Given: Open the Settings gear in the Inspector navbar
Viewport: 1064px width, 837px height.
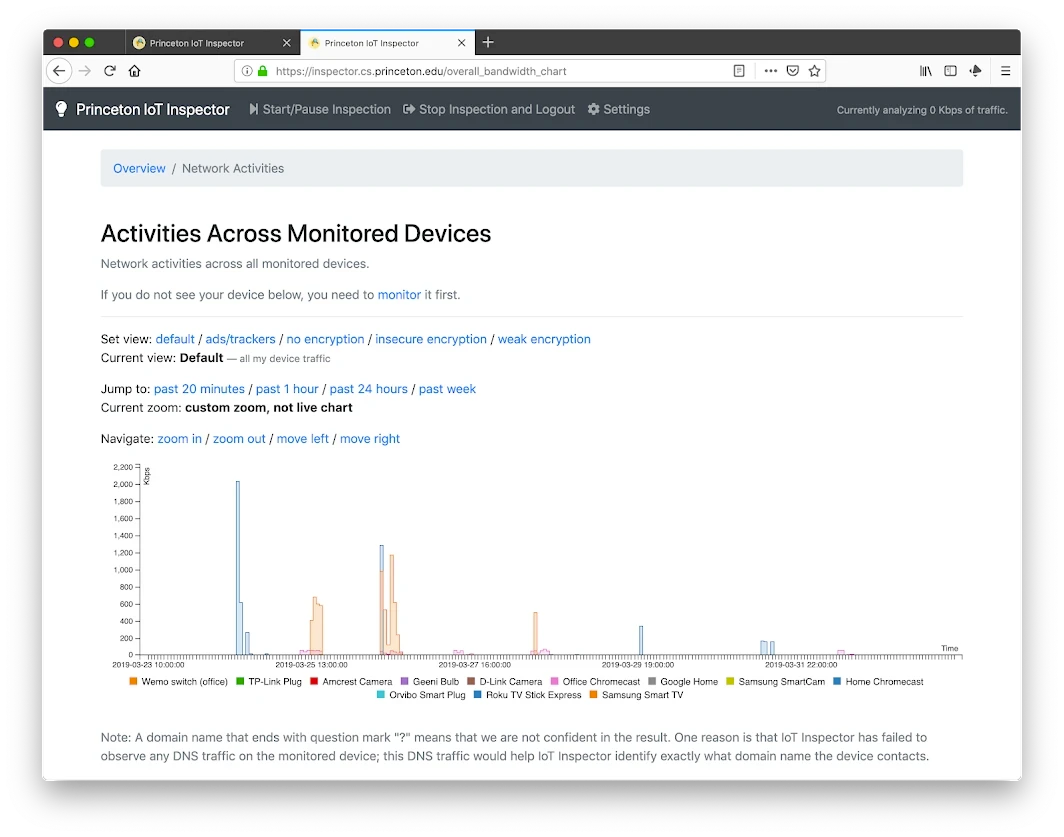Looking at the screenshot, I should point(618,109).
